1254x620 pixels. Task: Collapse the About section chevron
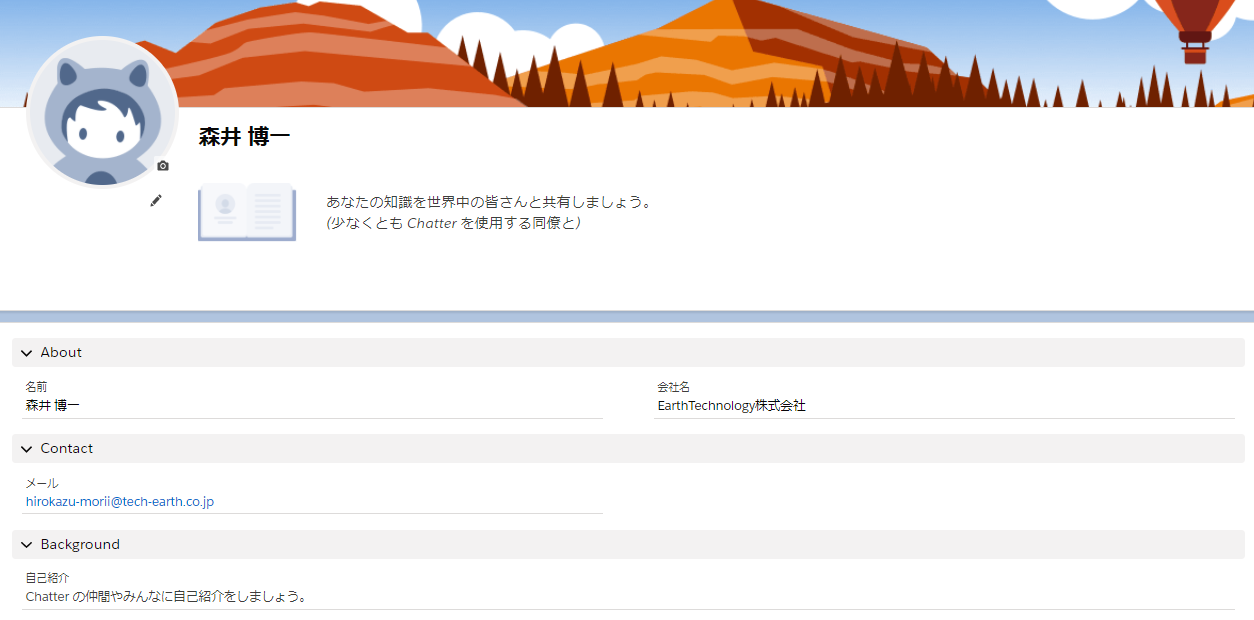pyautogui.click(x=27, y=353)
